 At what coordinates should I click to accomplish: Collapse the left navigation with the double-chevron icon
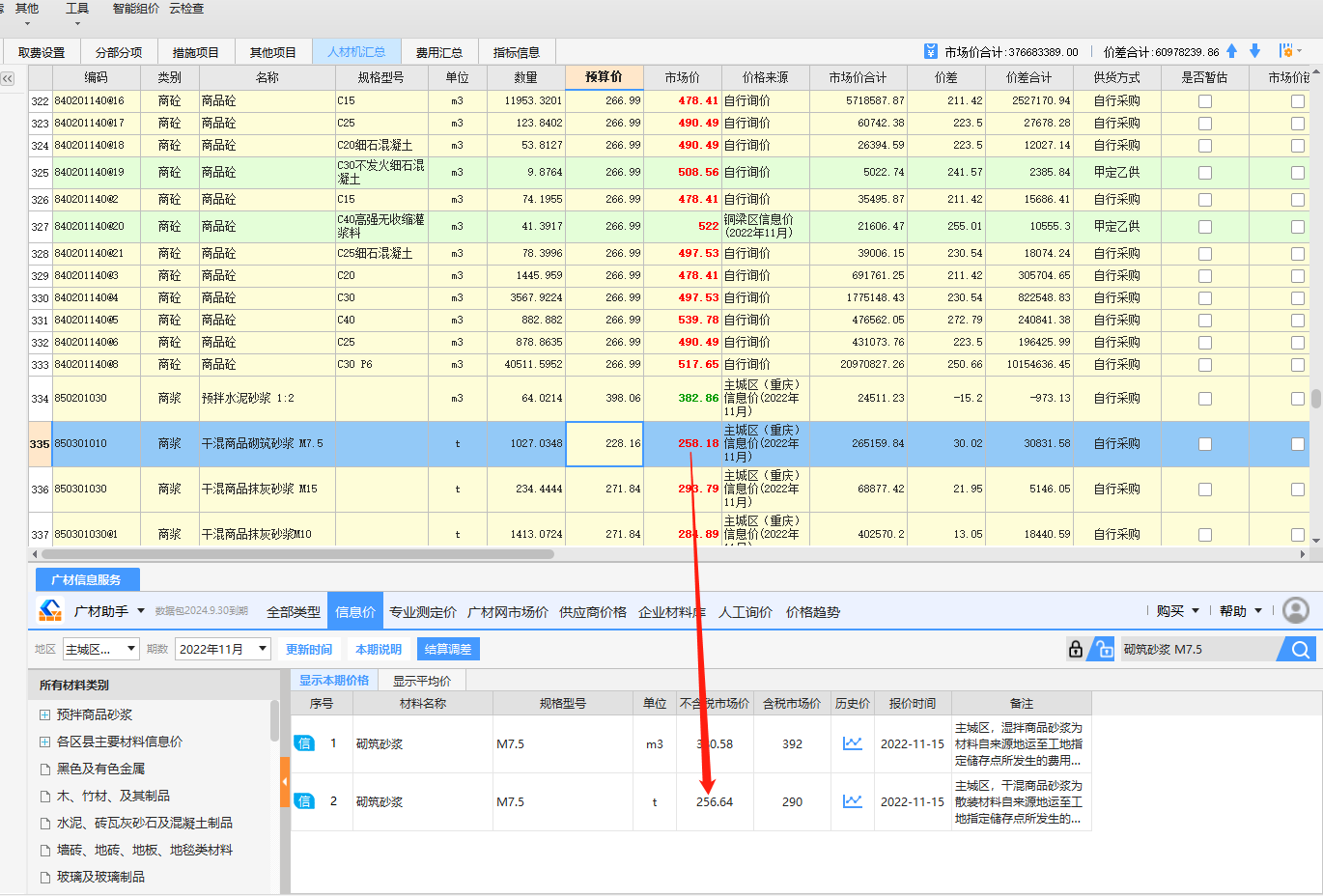[x=8, y=78]
